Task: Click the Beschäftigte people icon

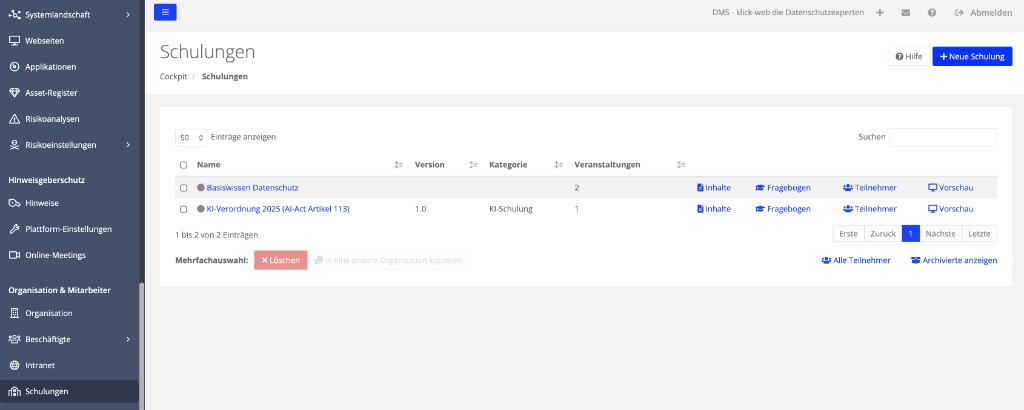Action: (x=14, y=339)
